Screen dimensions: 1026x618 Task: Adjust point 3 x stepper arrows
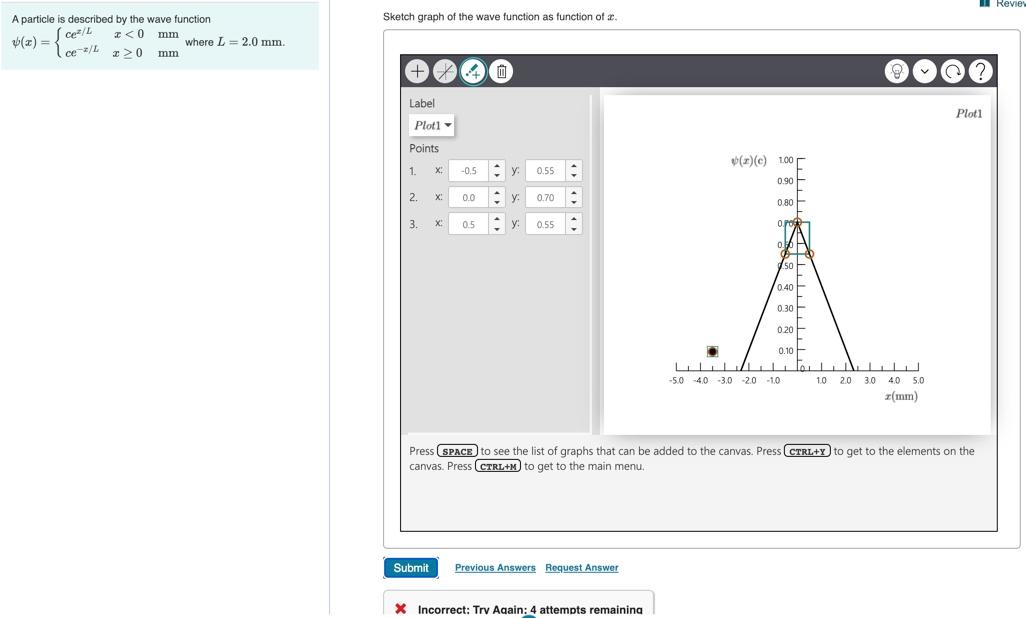[x=497, y=225]
